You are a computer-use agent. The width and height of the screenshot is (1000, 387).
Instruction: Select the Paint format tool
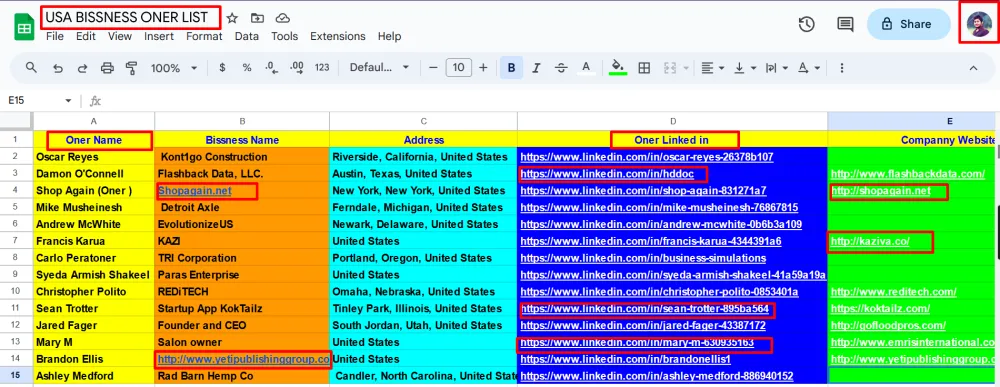pyautogui.click(x=132, y=68)
